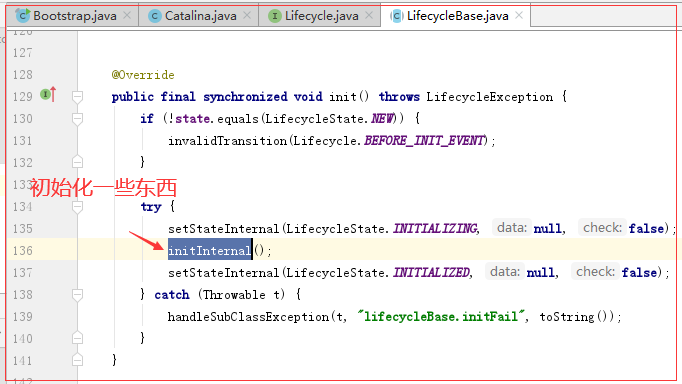Click LifecycleException in the method signature
Viewport: 682px width, 384px height.
click(489, 97)
